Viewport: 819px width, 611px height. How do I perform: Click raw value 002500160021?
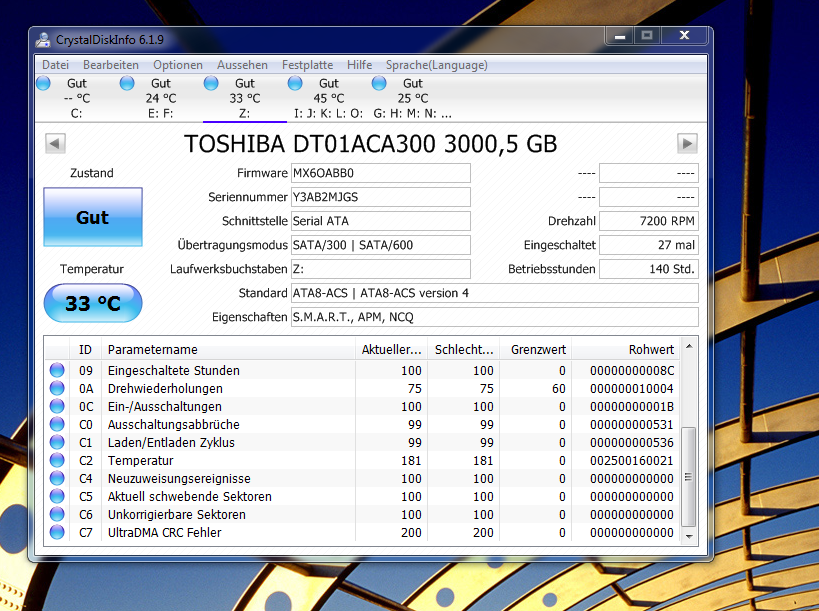(x=631, y=461)
